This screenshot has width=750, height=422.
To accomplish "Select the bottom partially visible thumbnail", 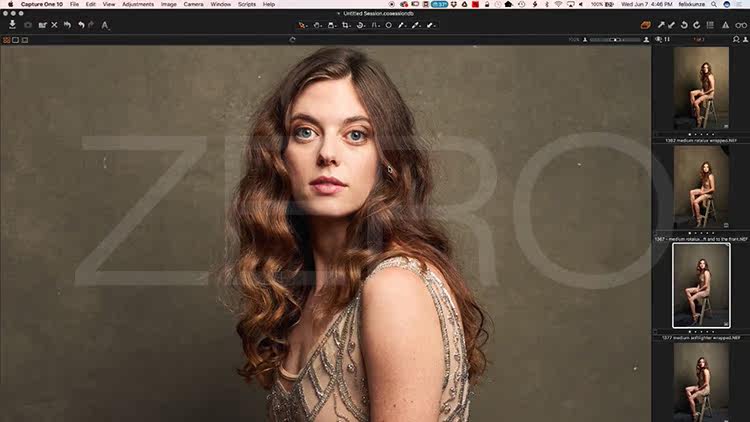I will pos(701,382).
